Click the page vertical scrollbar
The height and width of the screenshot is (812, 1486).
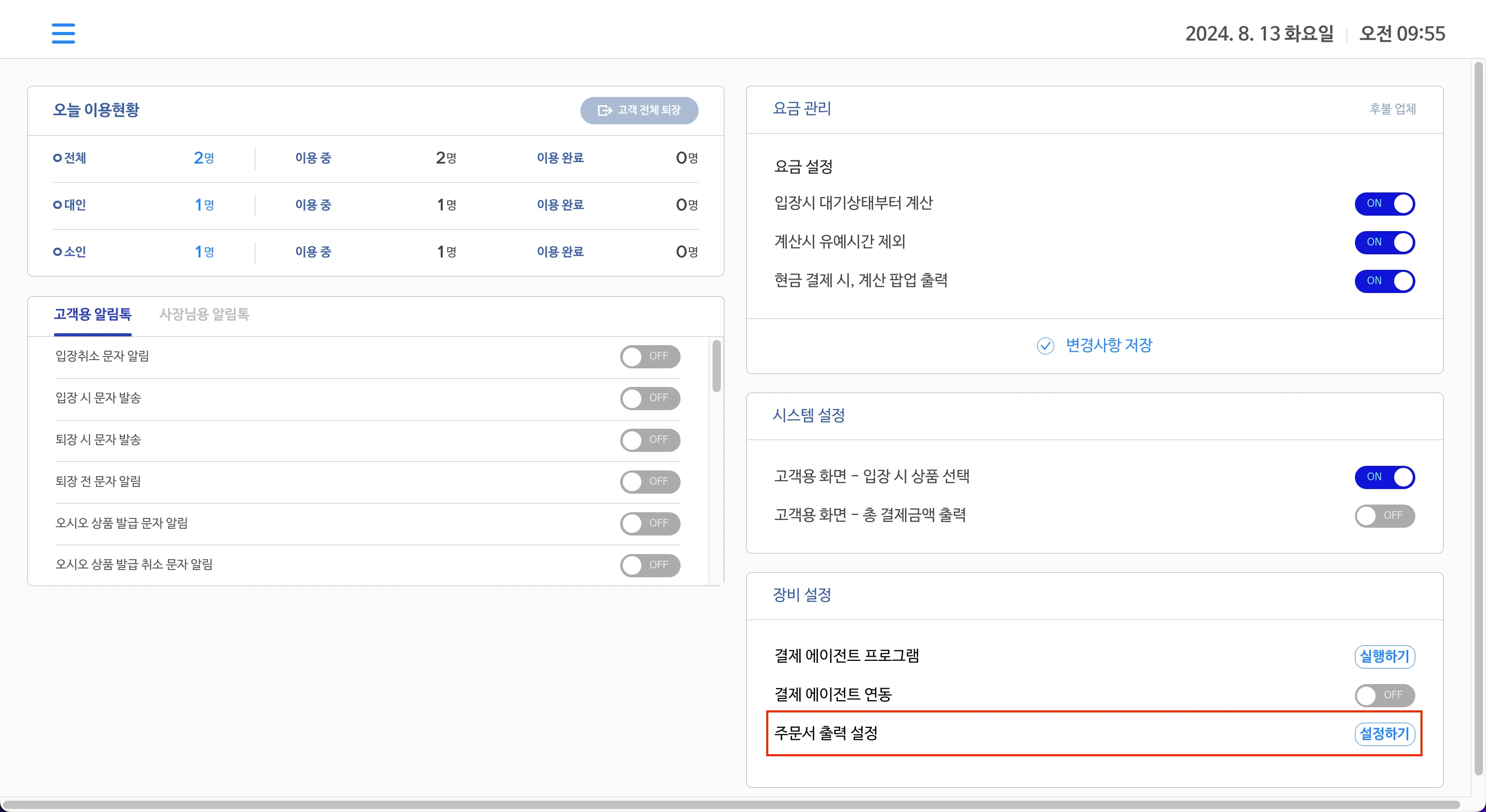click(1478, 418)
